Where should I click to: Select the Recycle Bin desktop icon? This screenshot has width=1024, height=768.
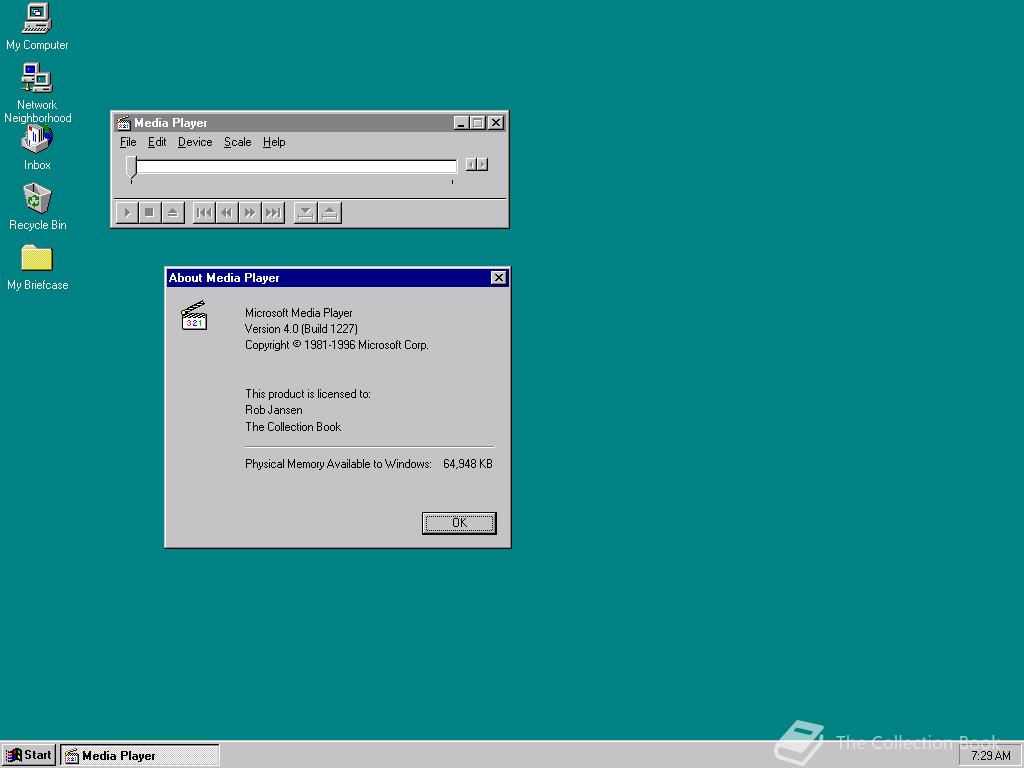(x=37, y=207)
